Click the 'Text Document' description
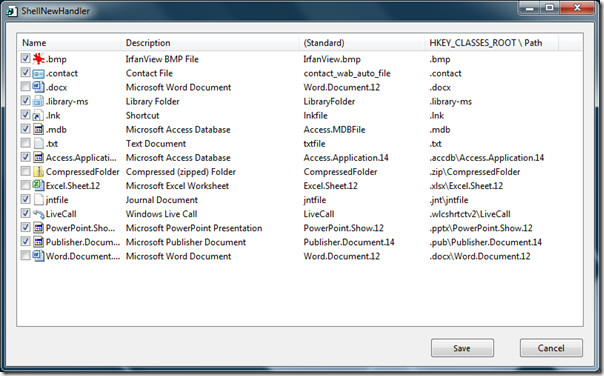This screenshot has height=376, width=604. pyautogui.click(x=156, y=144)
